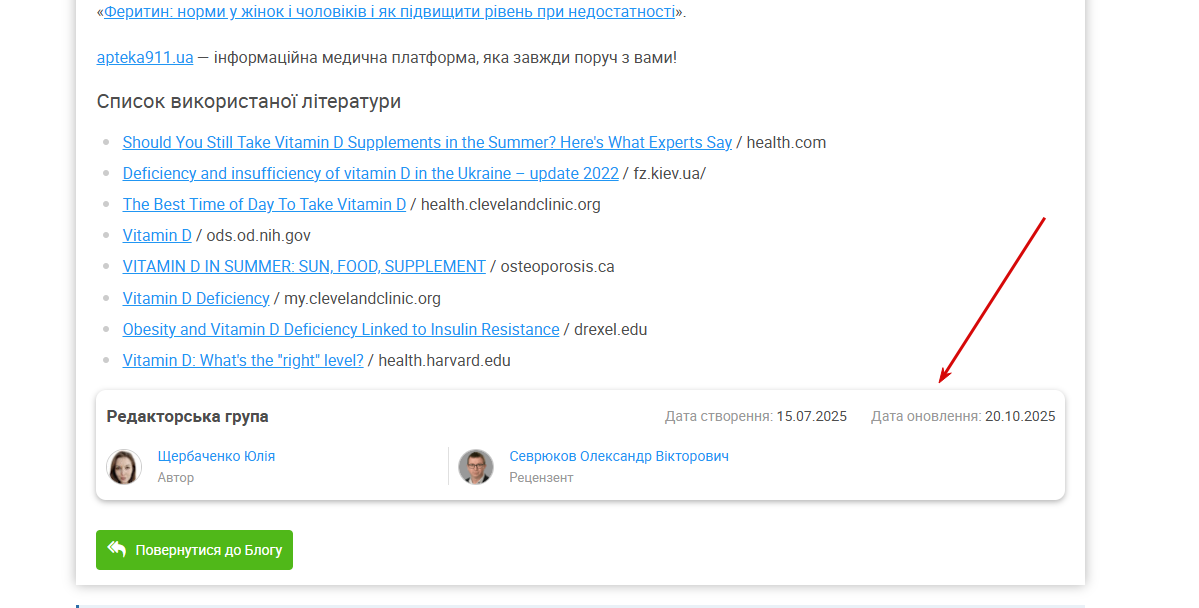Open the Феритин норми article link
This screenshot has height=608, width=1199.
coord(390,13)
